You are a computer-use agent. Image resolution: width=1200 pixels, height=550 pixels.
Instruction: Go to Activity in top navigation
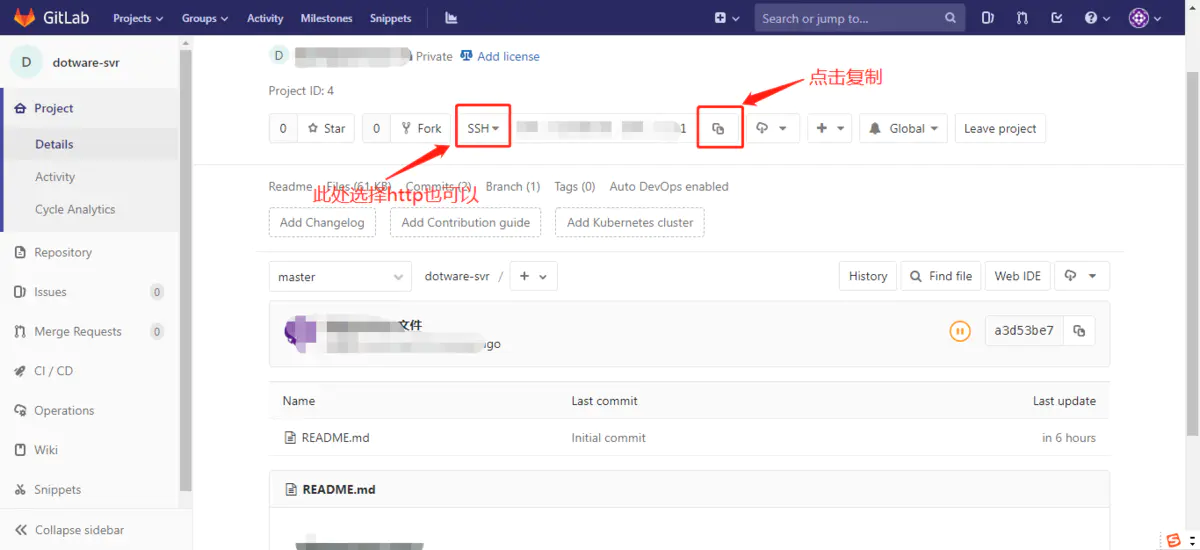[265, 18]
